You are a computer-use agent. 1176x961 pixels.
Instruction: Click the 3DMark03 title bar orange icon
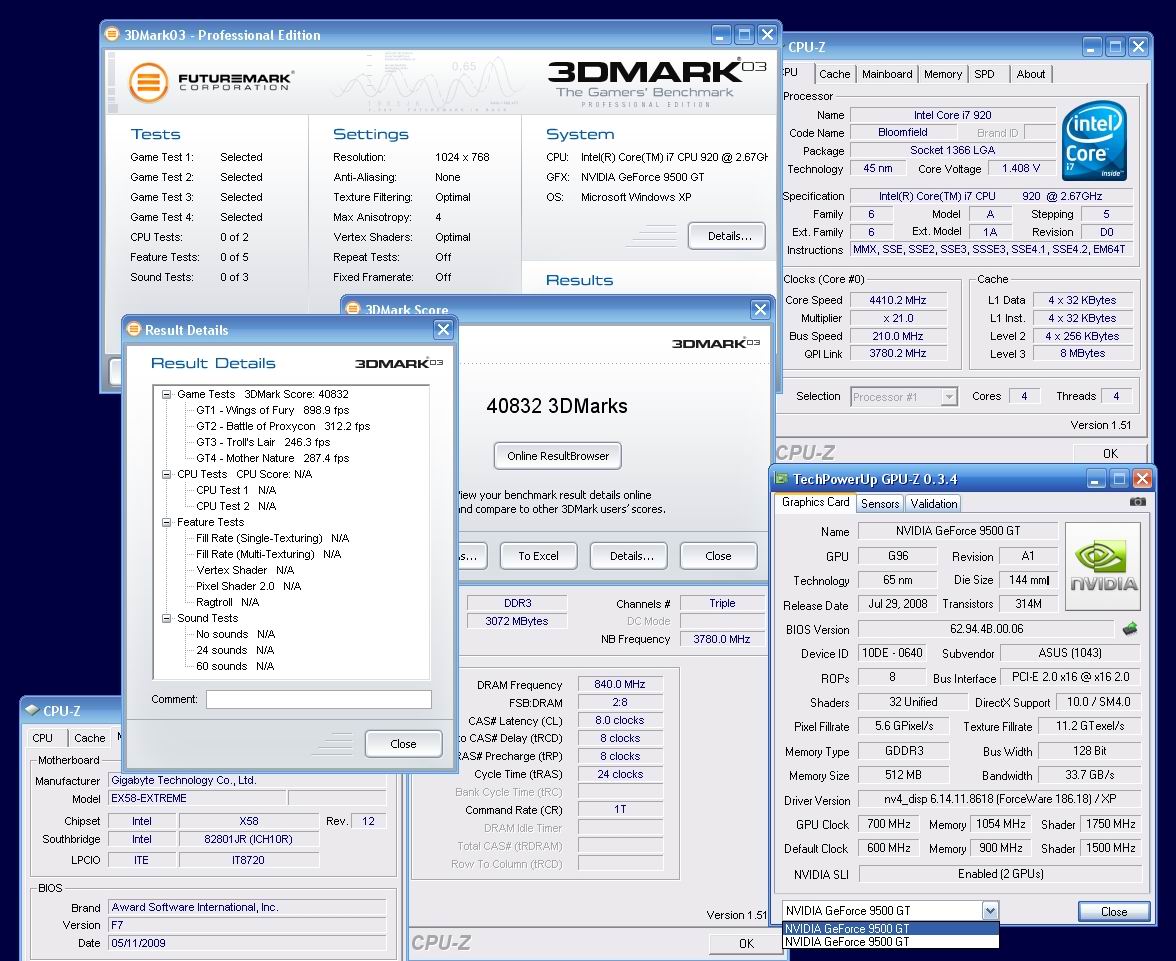point(112,34)
